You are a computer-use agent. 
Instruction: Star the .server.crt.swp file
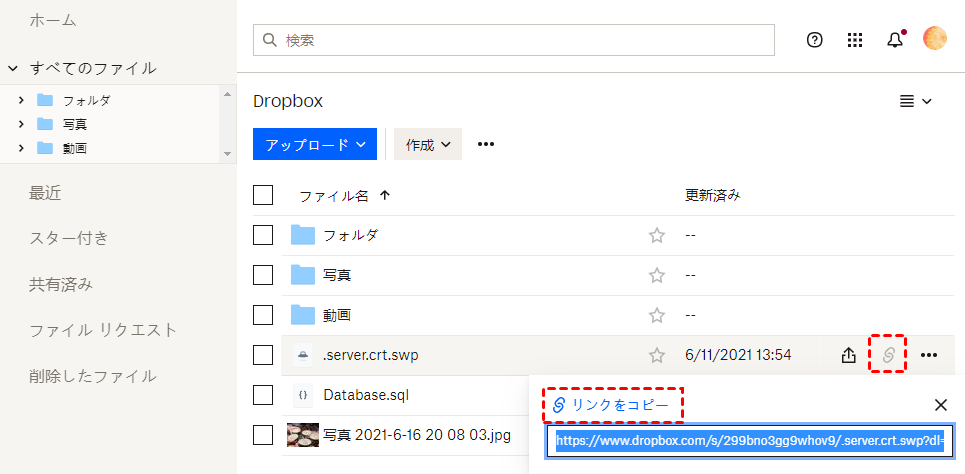[657, 355]
